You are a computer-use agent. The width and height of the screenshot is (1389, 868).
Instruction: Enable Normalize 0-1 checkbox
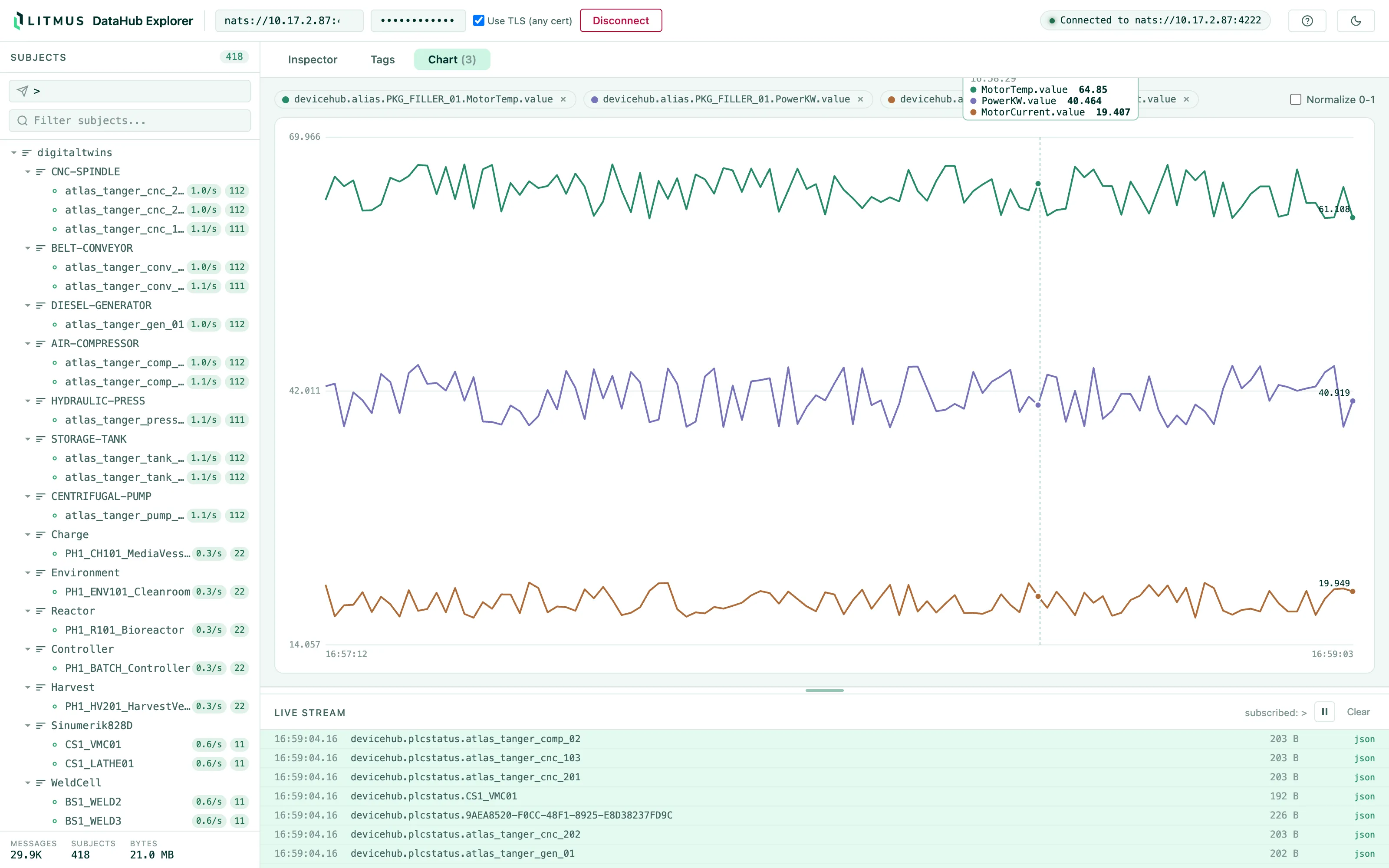pos(1295,99)
